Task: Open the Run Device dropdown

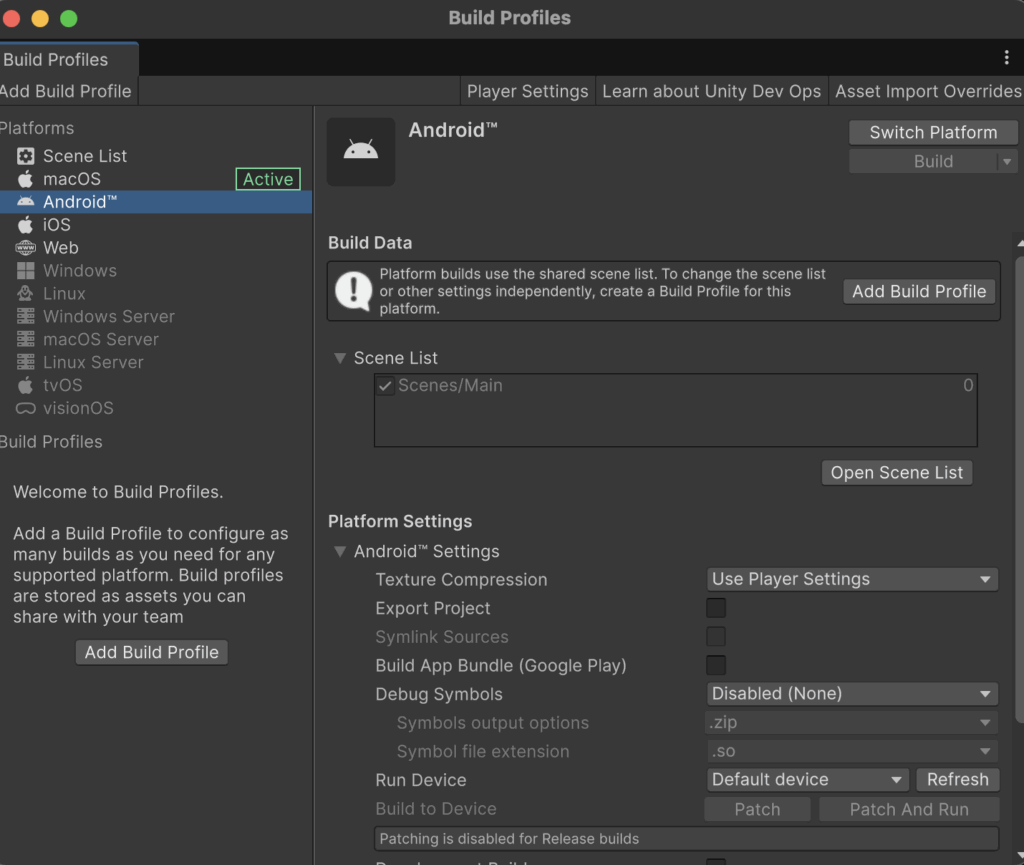Action: pyautogui.click(x=808, y=779)
